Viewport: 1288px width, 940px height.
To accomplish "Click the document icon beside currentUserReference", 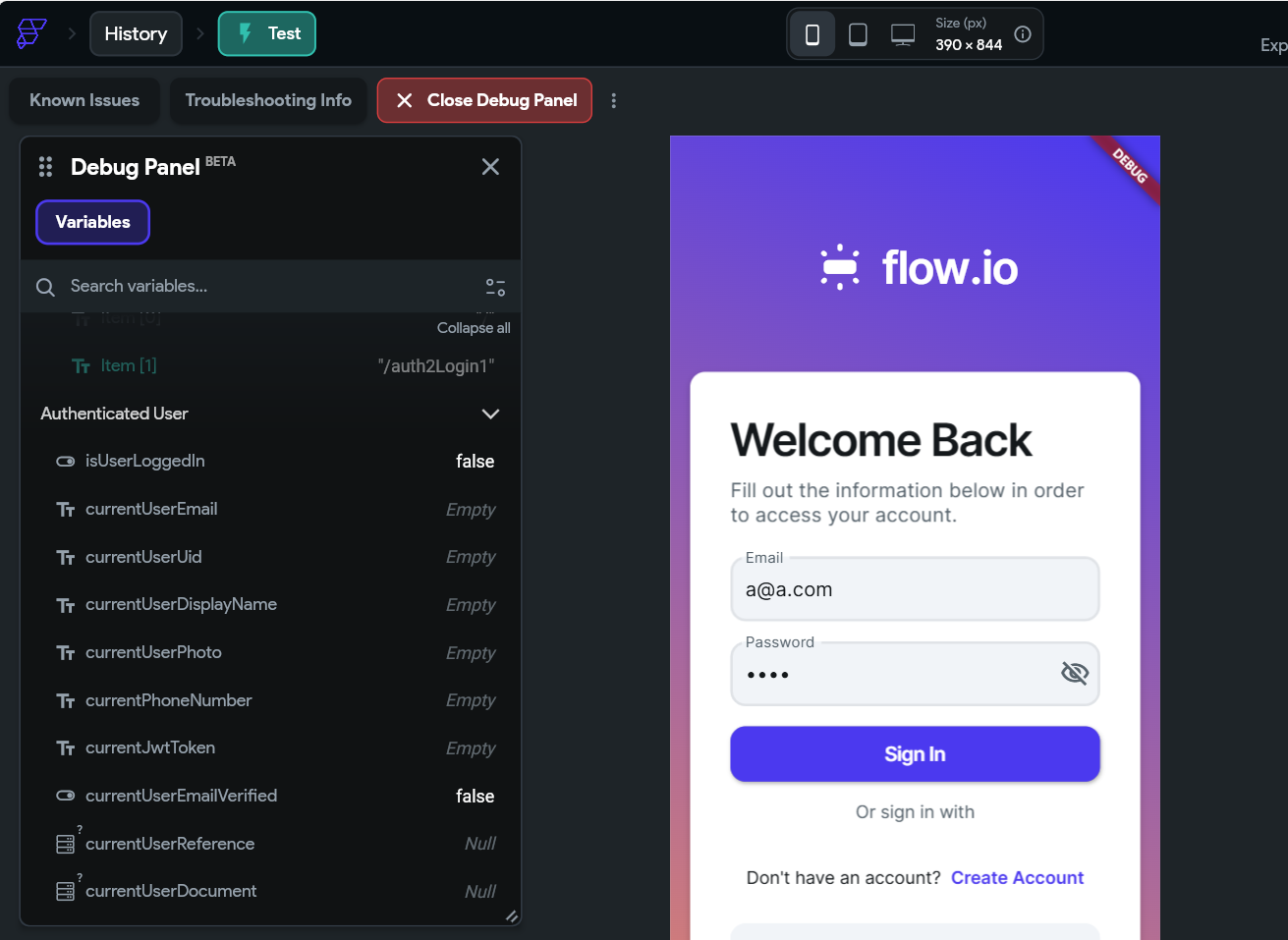I will [x=66, y=844].
